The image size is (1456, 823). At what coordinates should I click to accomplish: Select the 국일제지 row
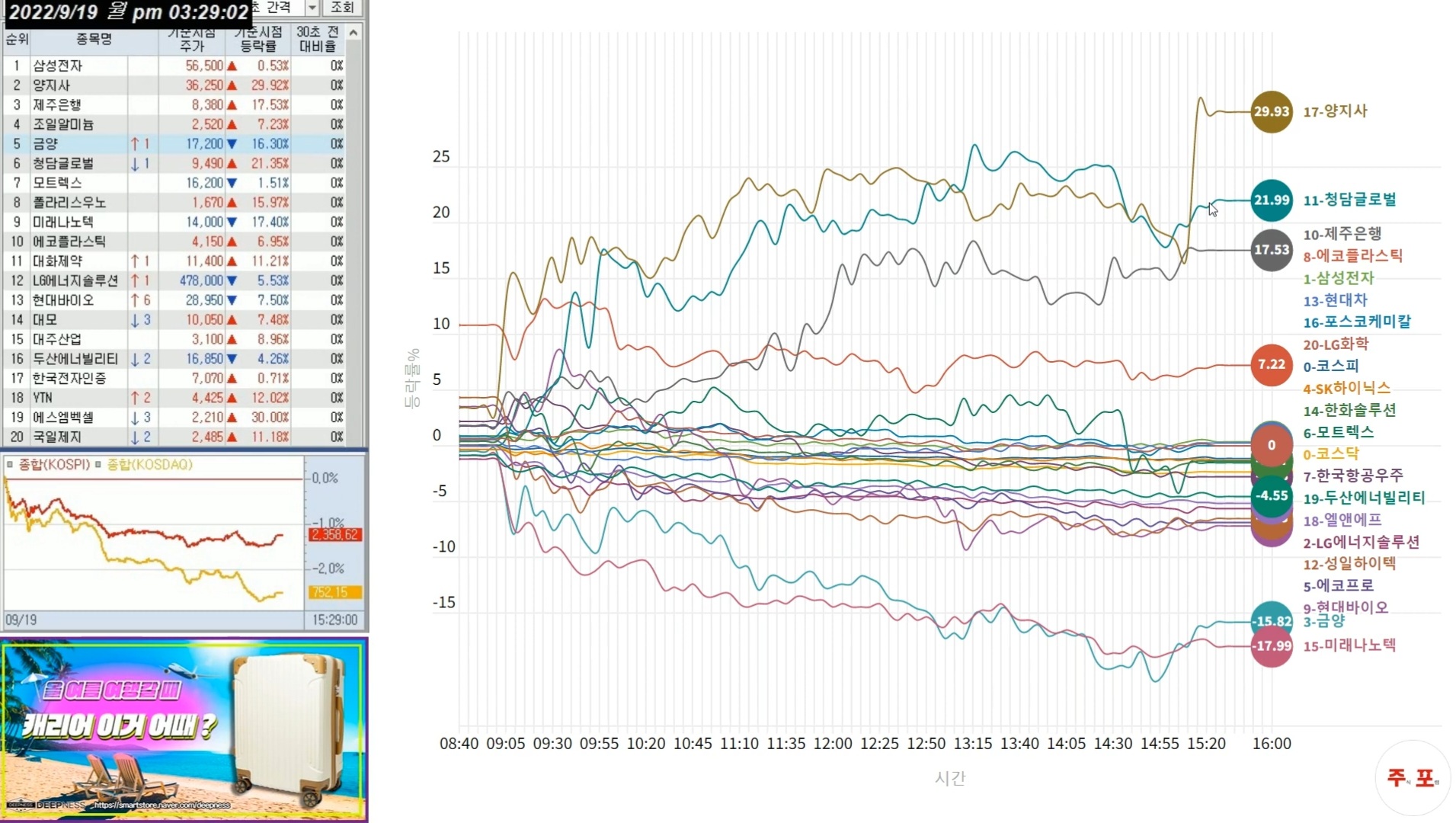point(174,437)
